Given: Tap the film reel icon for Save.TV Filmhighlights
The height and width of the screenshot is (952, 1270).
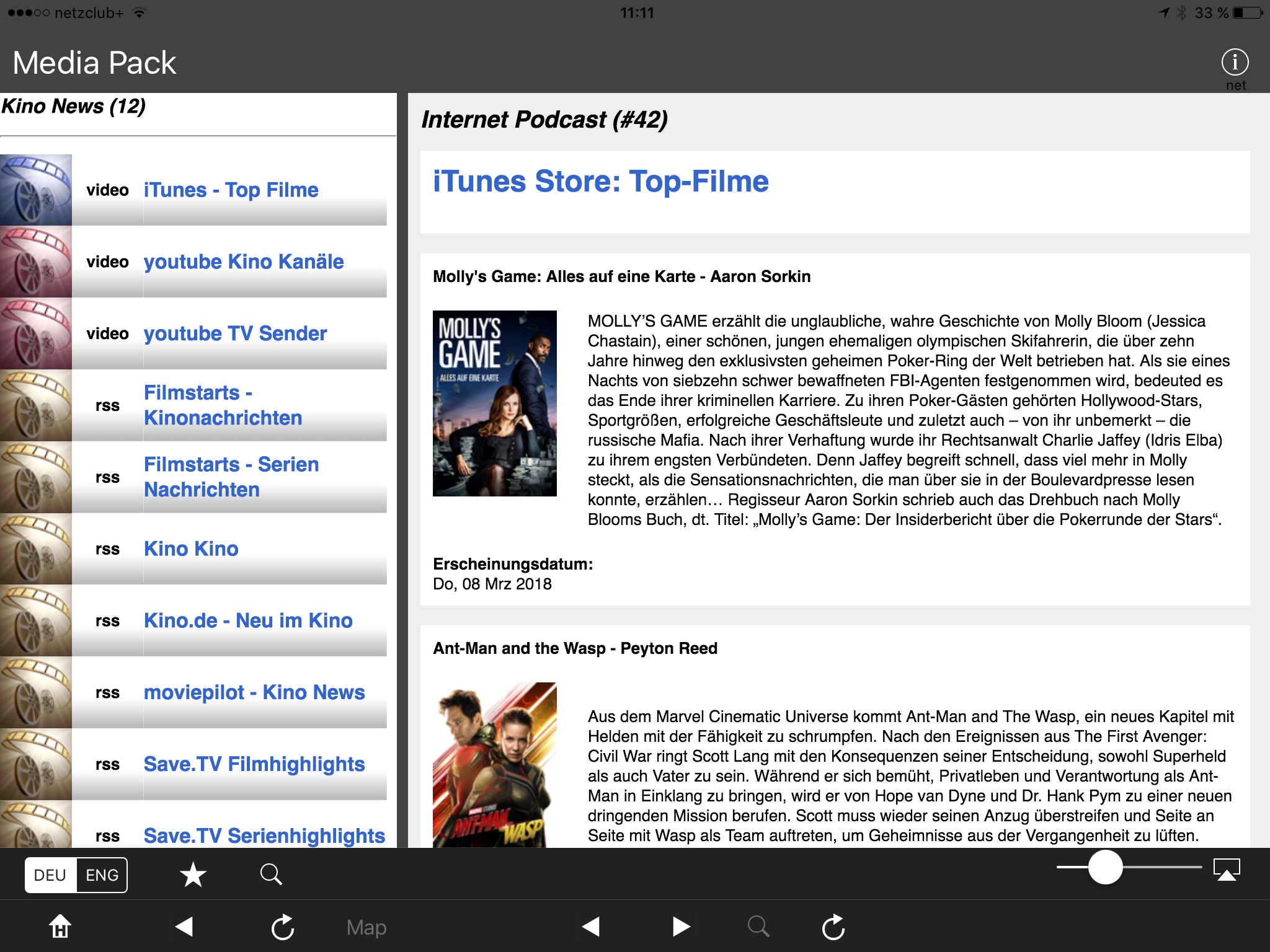Looking at the screenshot, I should pyautogui.click(x=36, y=764).
